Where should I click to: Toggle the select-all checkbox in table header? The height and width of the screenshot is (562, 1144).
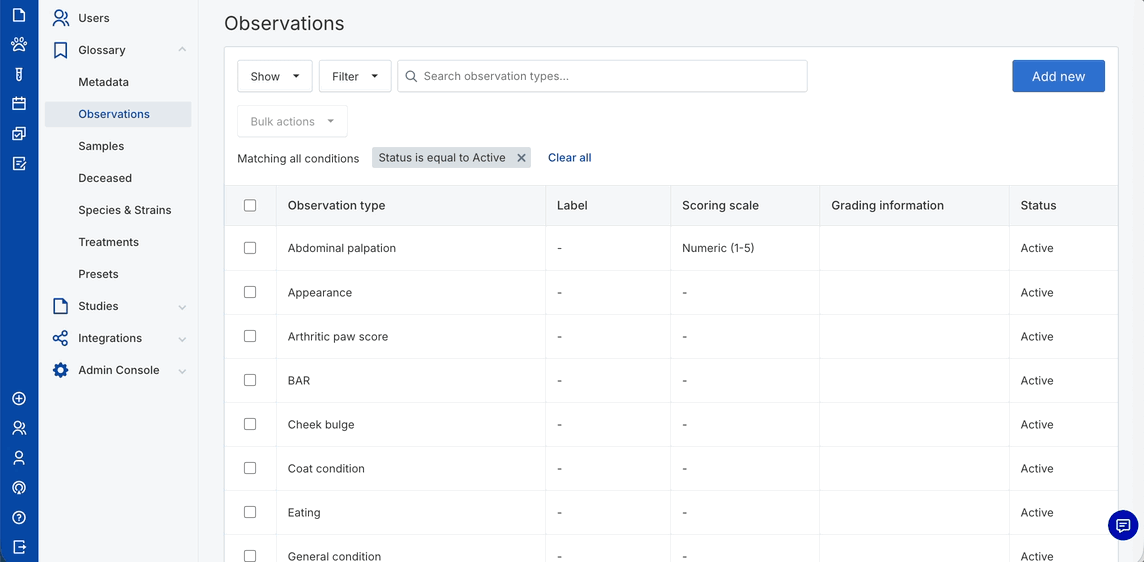(x=250, y=205)
